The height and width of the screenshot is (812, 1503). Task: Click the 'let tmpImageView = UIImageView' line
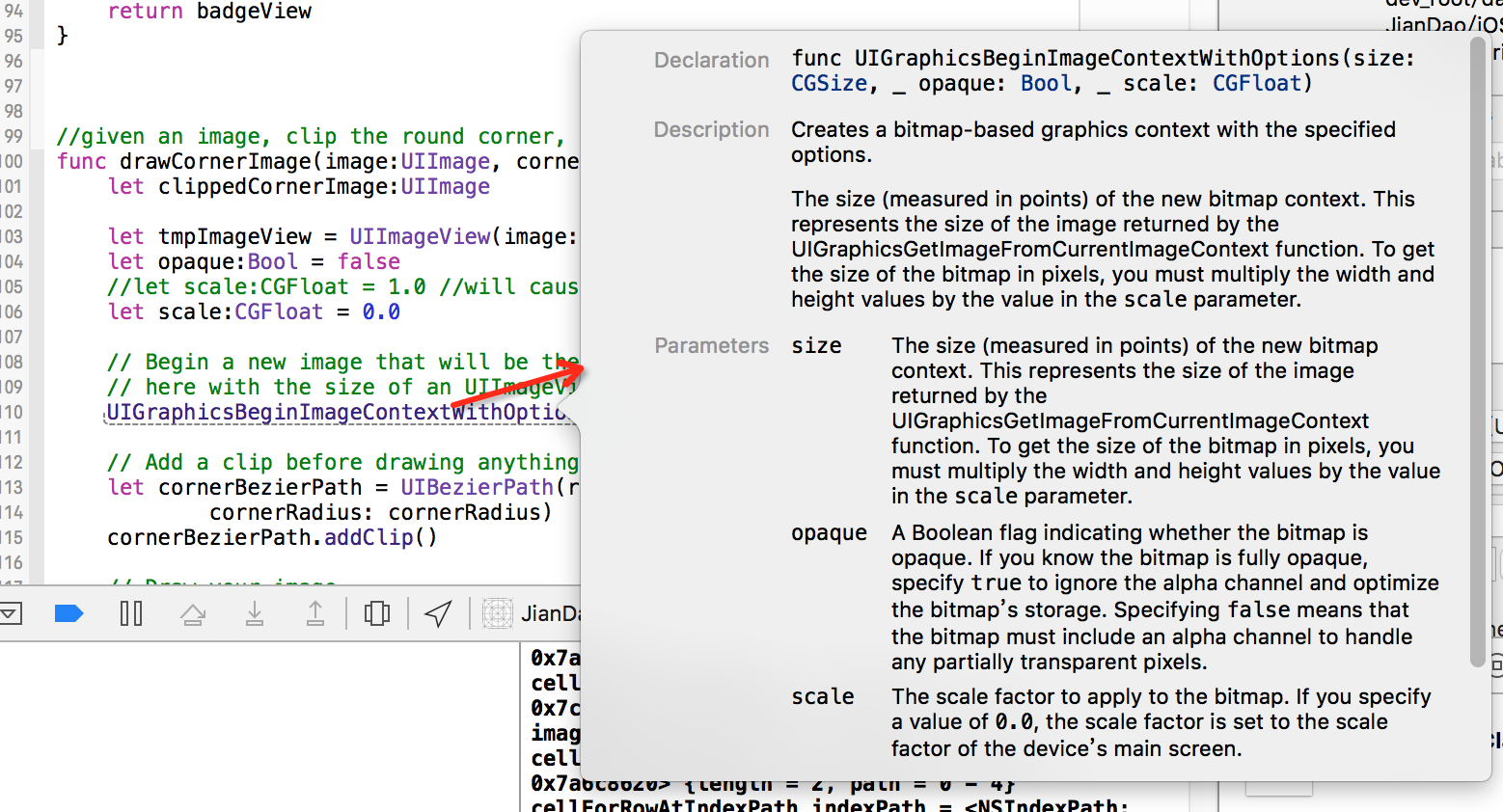point(342,236)
